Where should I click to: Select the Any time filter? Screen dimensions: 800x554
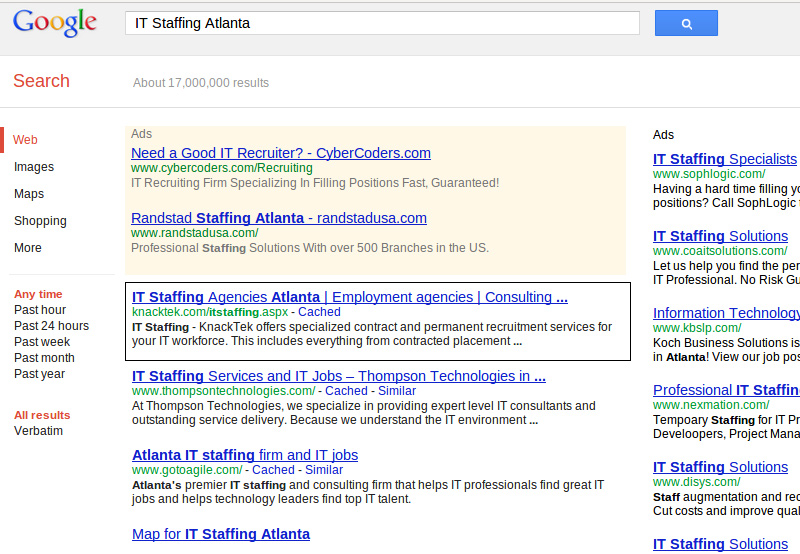pos(38,294)
